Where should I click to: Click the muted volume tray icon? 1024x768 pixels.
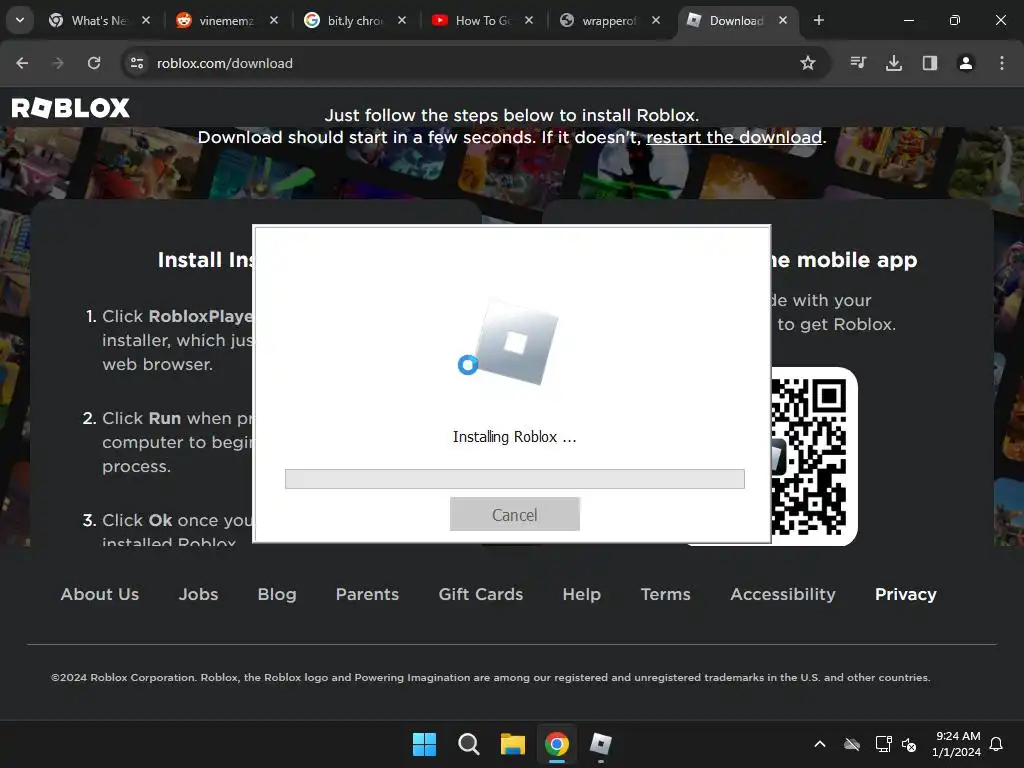point(909,744)
